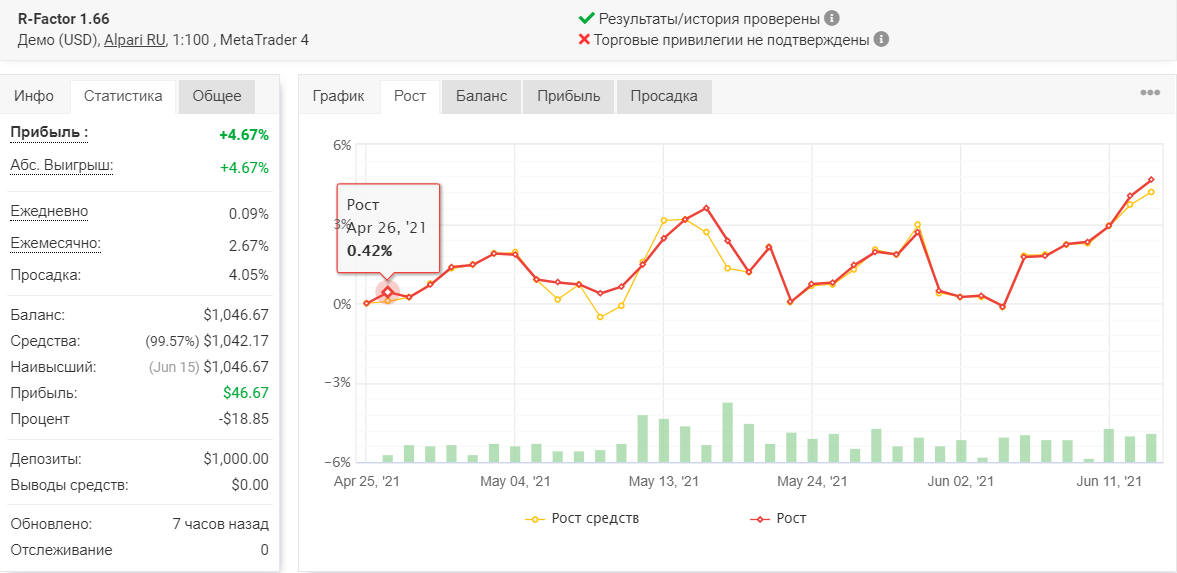This screenshot has height=573, width=1177.
Task: Click the Абс. Выигрыш label
Action: (x=62, y=166)
